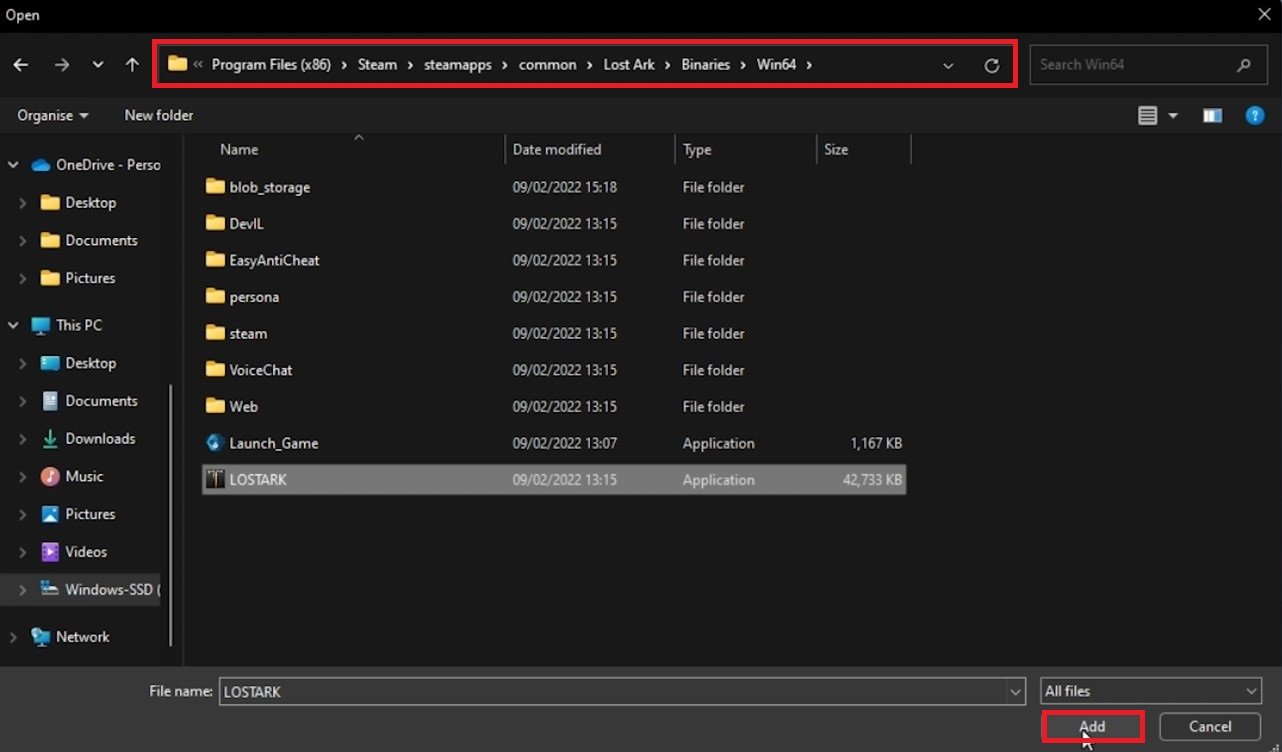Collapse the This PC node
This screenshot has width=1282, height=752.
[13, 326]
